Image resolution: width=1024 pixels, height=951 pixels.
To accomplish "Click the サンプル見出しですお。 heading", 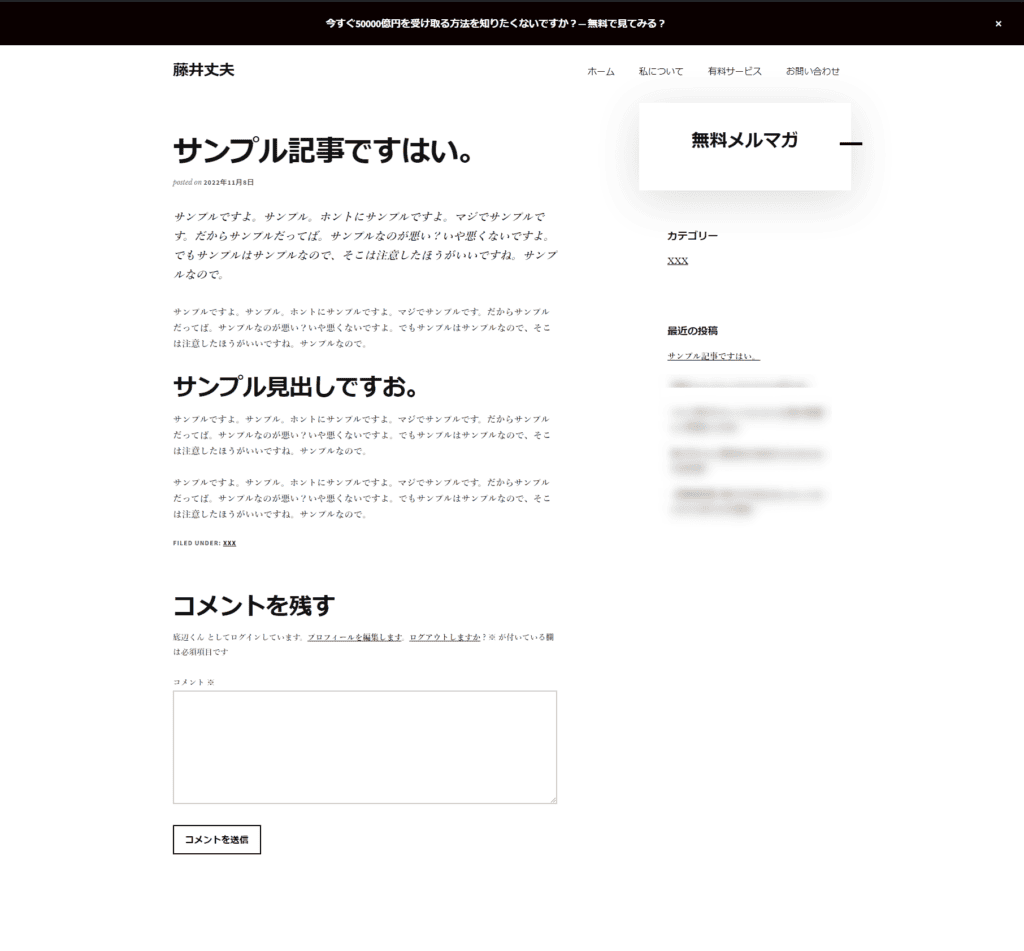I will click(295, 387).
